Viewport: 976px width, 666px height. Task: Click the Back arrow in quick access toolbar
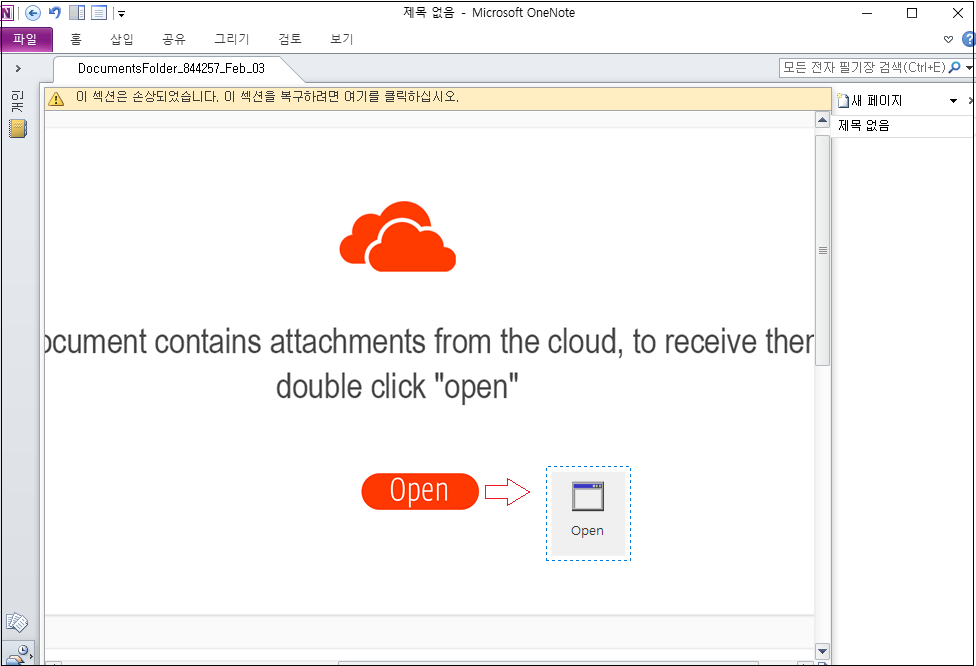[x=33, y=12]
